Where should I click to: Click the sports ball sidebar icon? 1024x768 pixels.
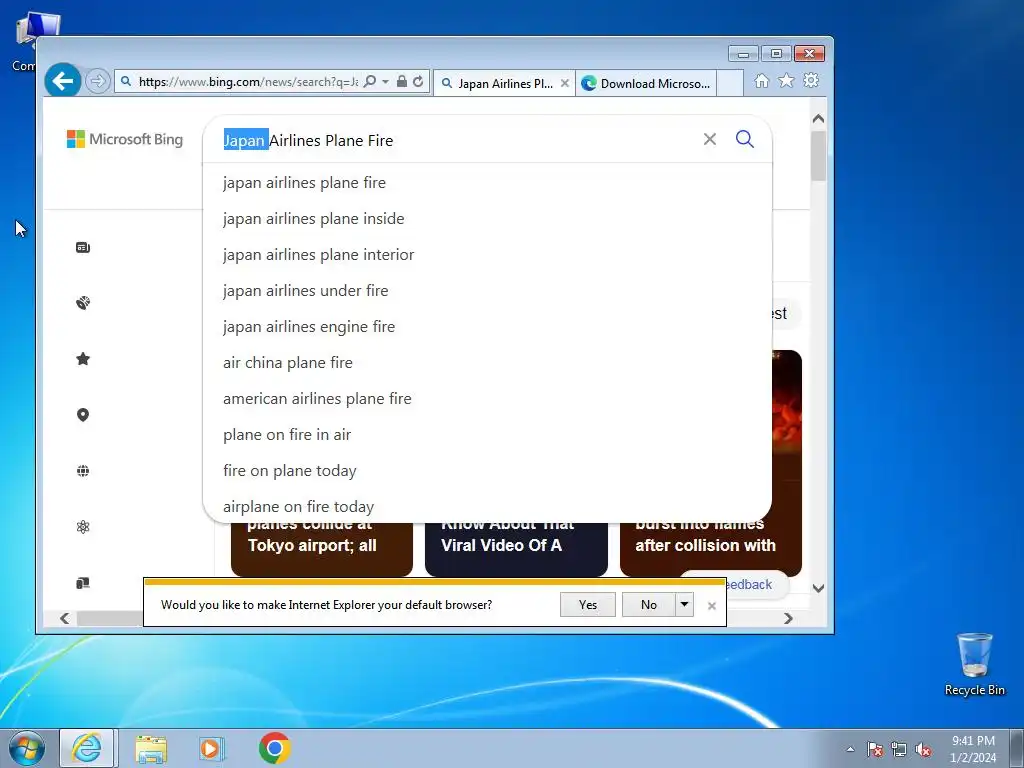click(x=83, y=302)
